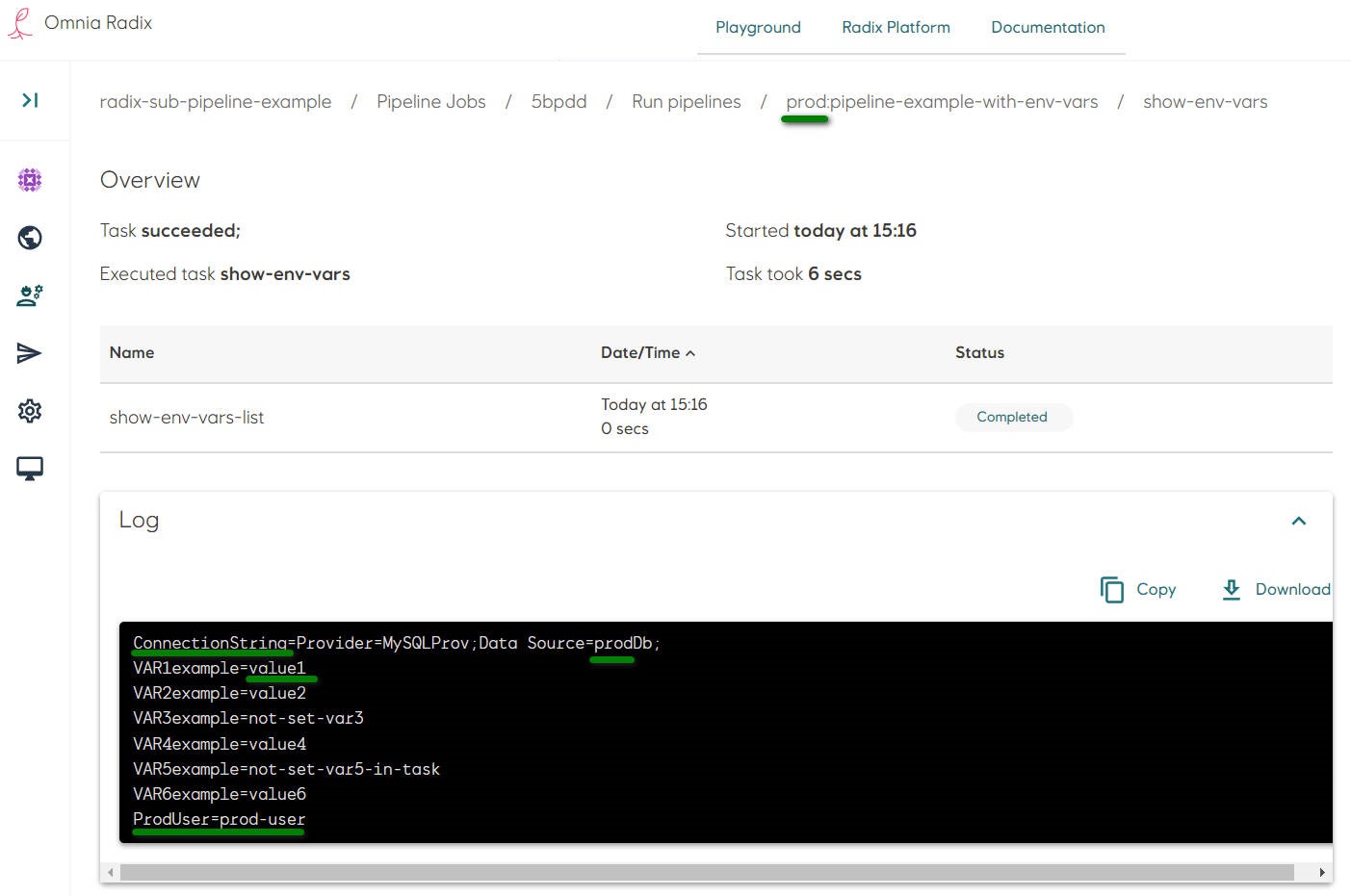Click the right scroll arrow below the log
This screenshot has width=1351, height=896.
pos(1322,872)
